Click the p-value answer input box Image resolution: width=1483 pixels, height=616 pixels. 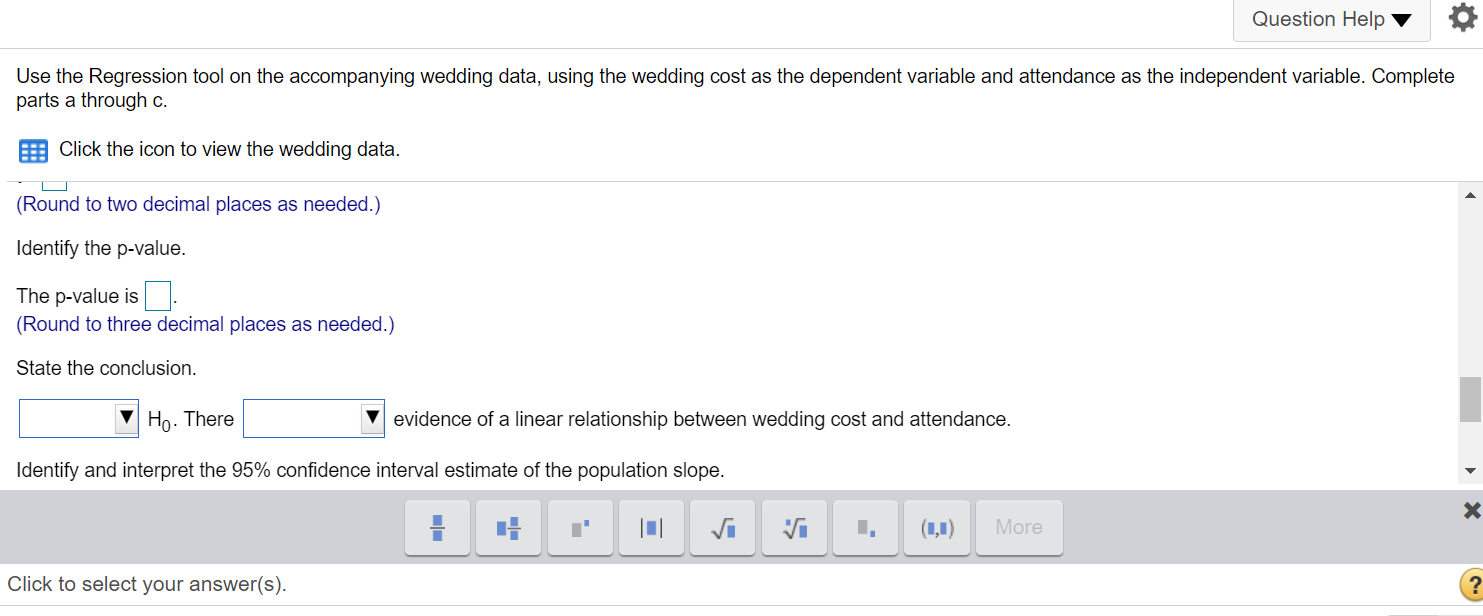[x=157, y=296]
